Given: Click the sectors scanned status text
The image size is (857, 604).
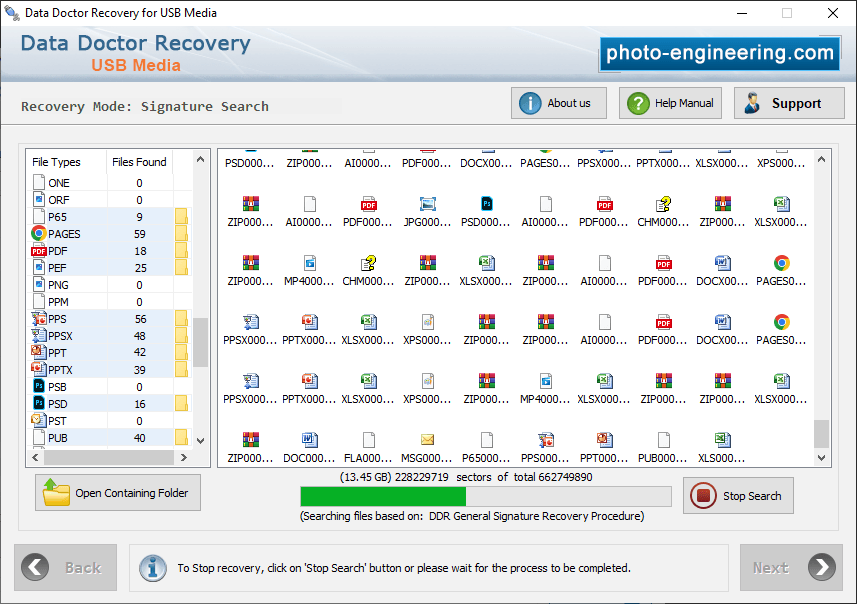Looking at the screenshot, I should pyautogui.click(x=466, y=477).
